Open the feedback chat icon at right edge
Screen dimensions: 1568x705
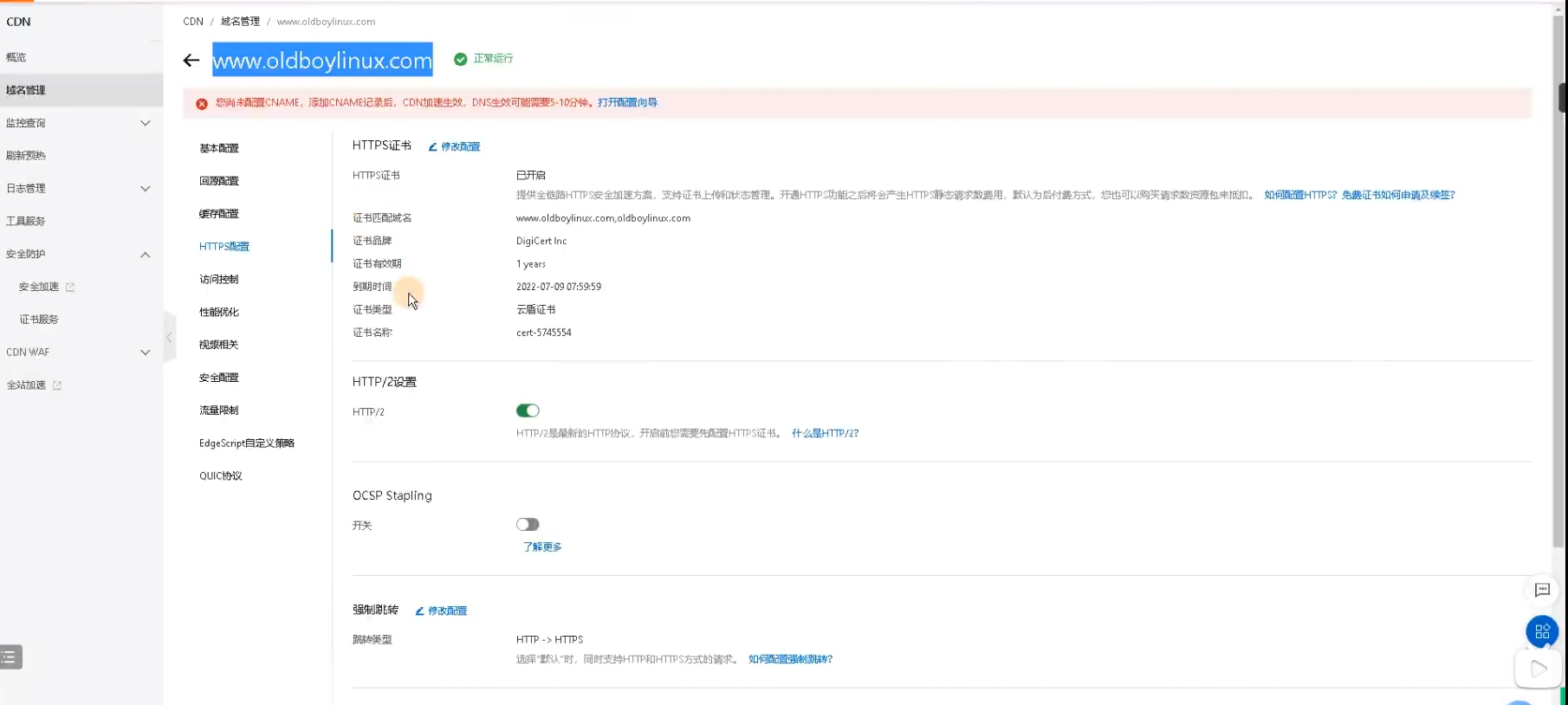coord(1542,590)
